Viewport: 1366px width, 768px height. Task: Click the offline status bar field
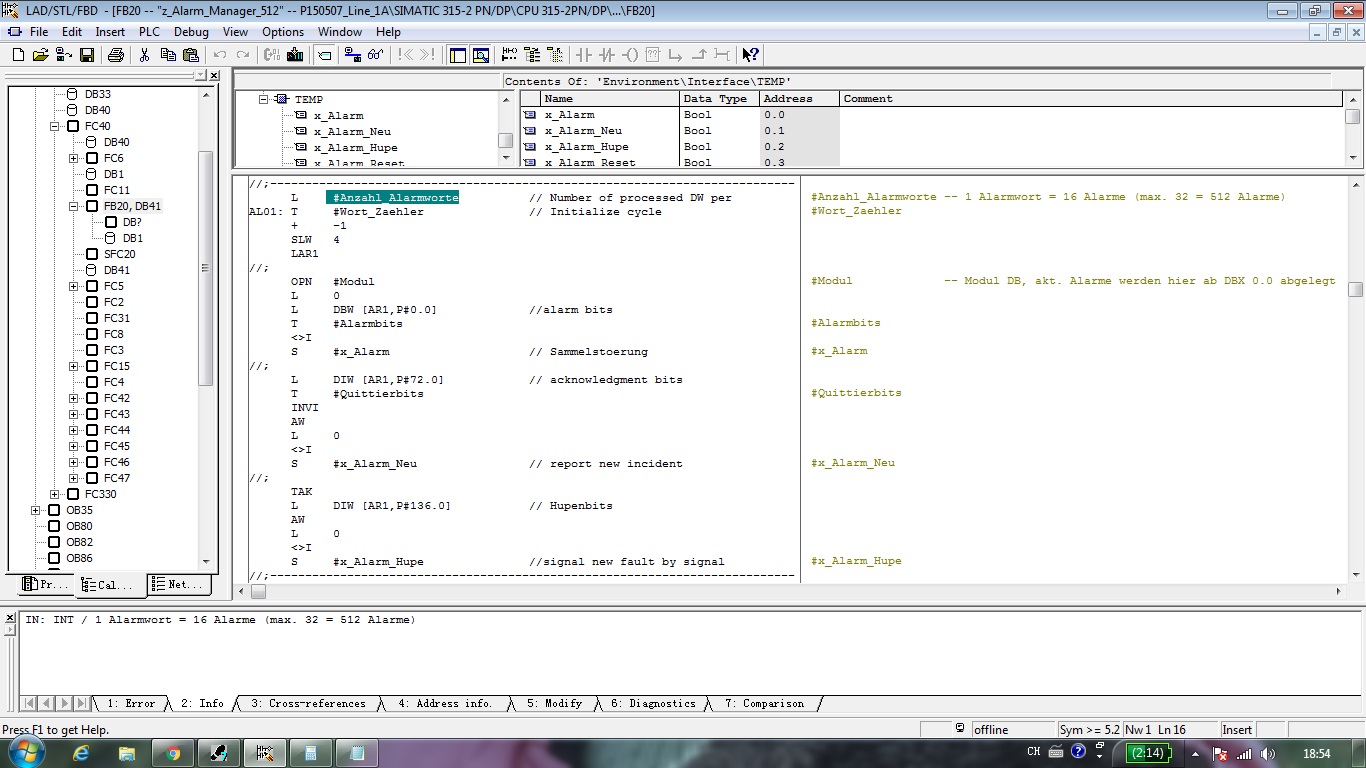point(1013,729)
